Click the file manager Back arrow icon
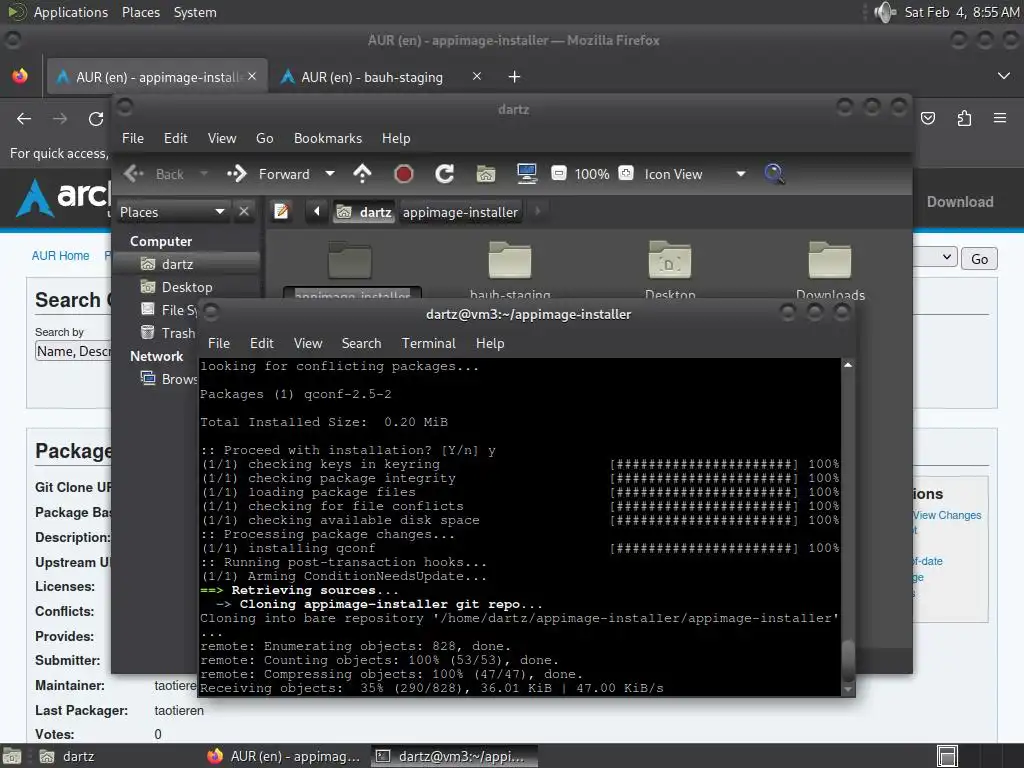Viewport: 1024px width, 768px height. [134, 174]
